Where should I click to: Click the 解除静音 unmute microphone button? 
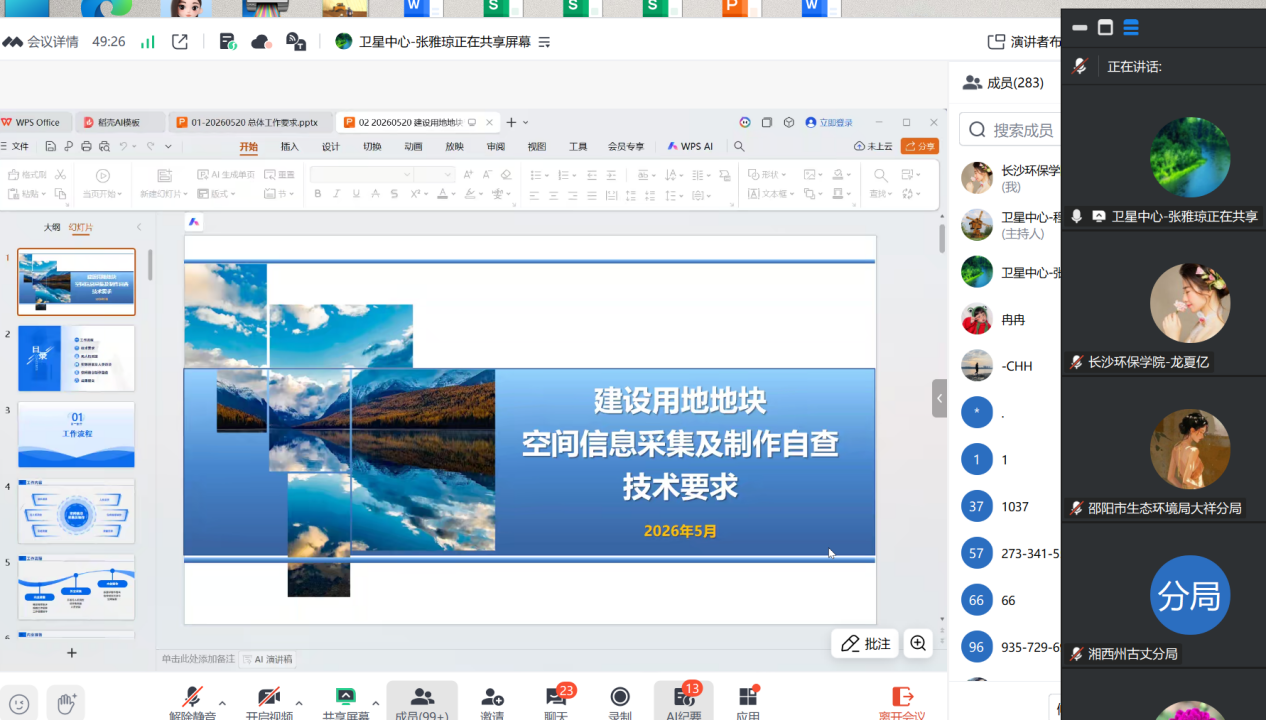(x=193, y=702)
